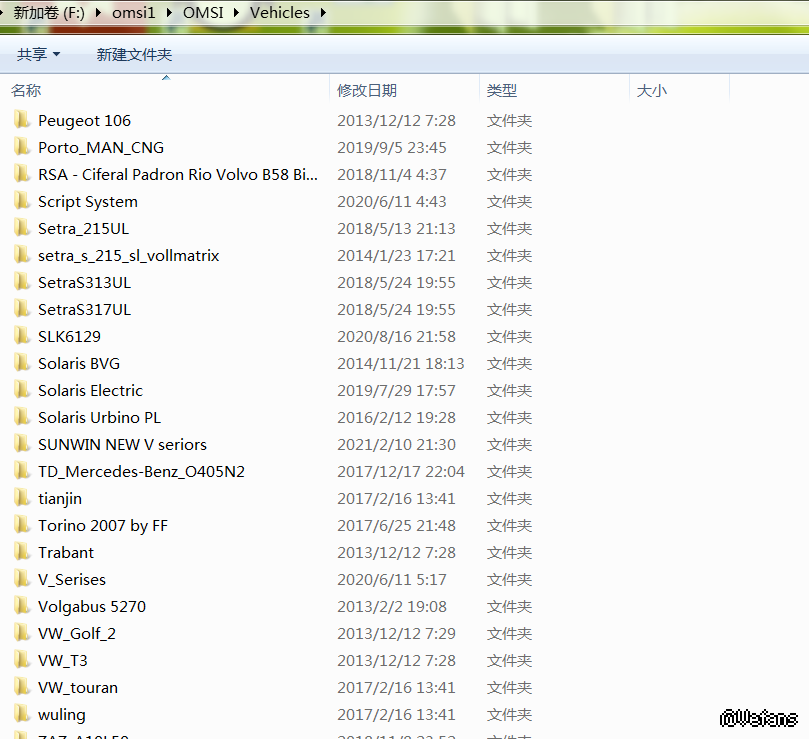Click the date 2013/2/2 19:08
809x739 pixels.
coord(392,606)
